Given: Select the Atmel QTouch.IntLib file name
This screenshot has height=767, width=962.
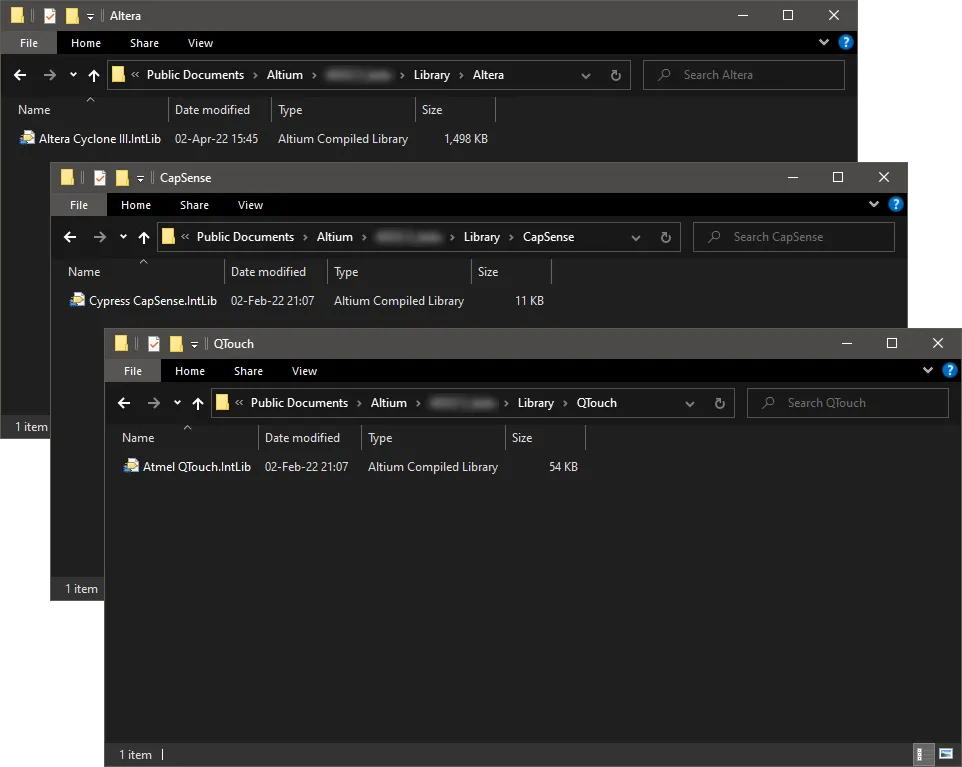Looking at the screenshot, I should (x=197, y=466).
